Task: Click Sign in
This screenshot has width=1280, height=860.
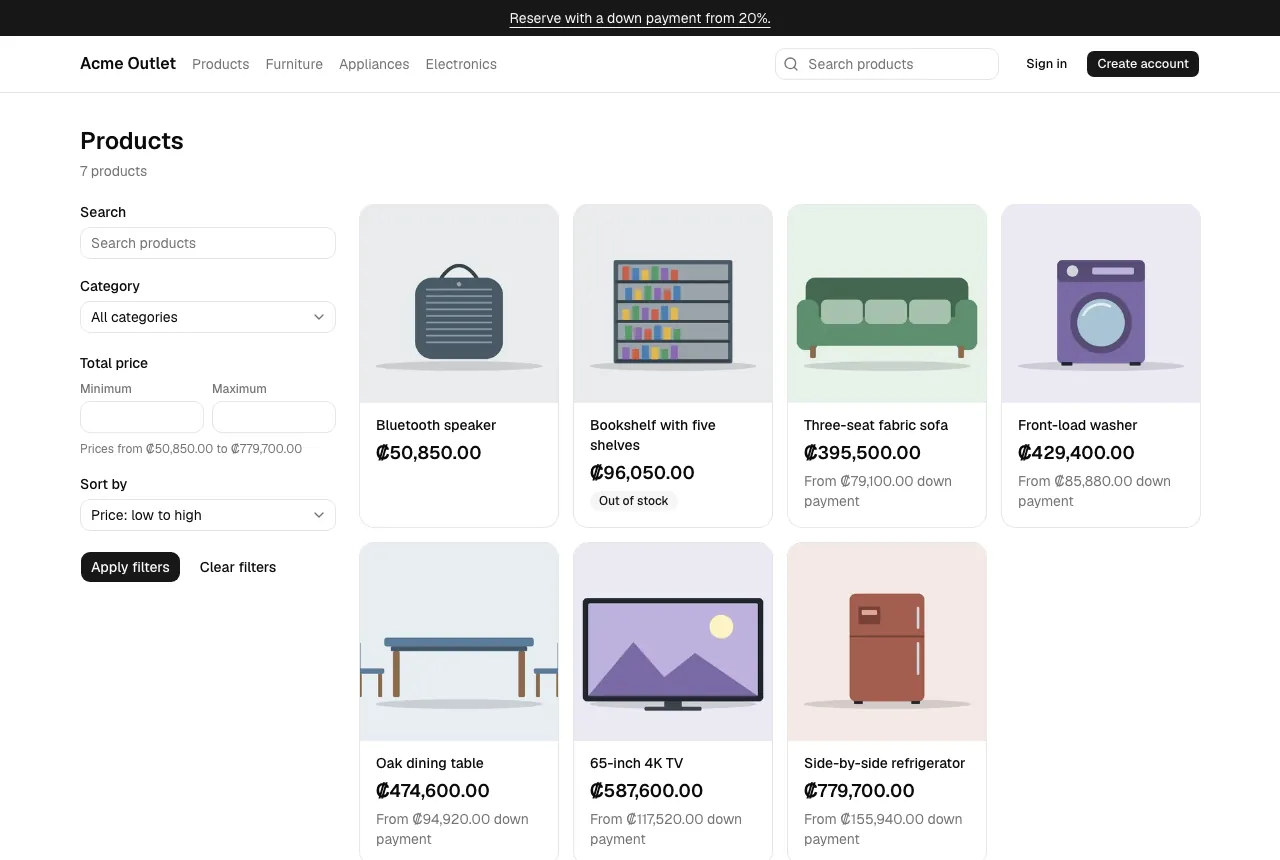Action: [x=1046, y=64]
